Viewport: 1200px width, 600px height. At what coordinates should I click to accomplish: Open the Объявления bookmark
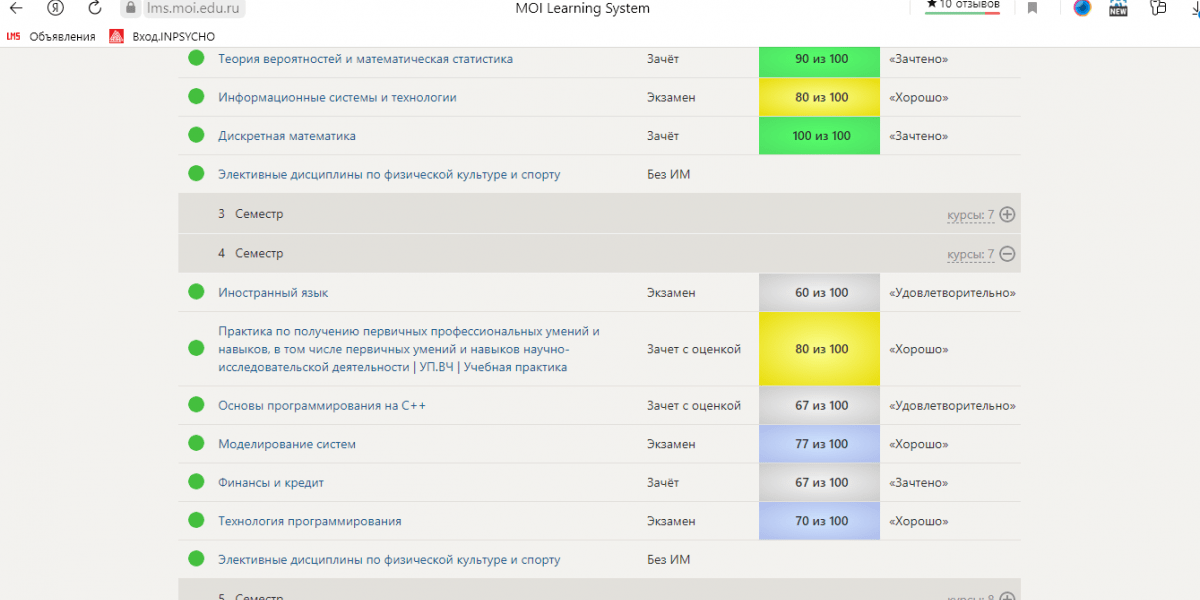pos(62,37)
